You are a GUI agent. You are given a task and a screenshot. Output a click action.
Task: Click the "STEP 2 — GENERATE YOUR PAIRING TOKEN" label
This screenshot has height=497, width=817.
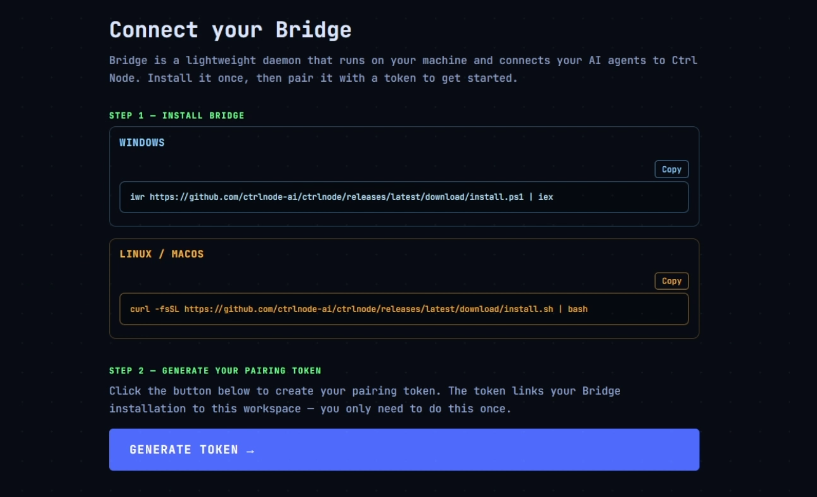coord(215,371)
